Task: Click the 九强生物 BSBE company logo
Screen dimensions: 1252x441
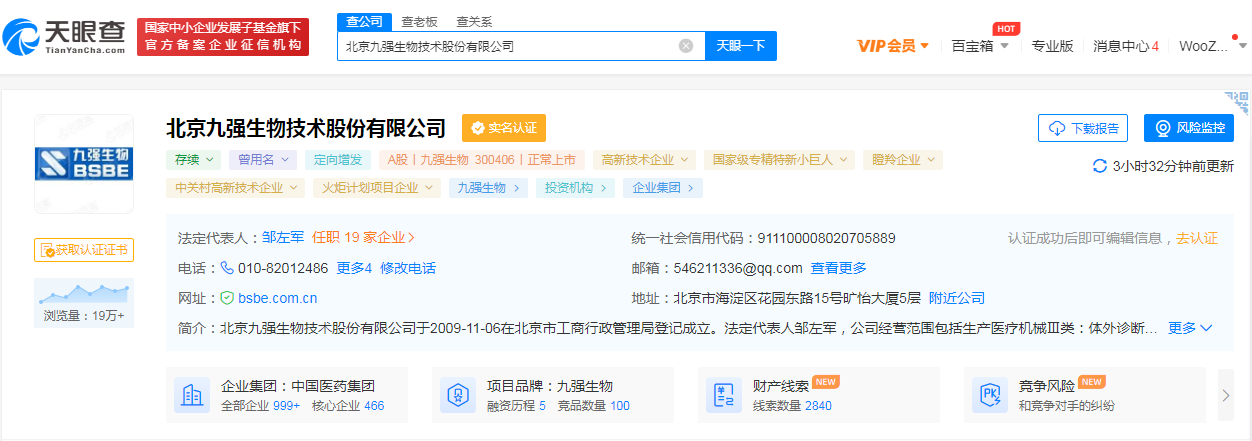Action: click(x=83, y=163)
